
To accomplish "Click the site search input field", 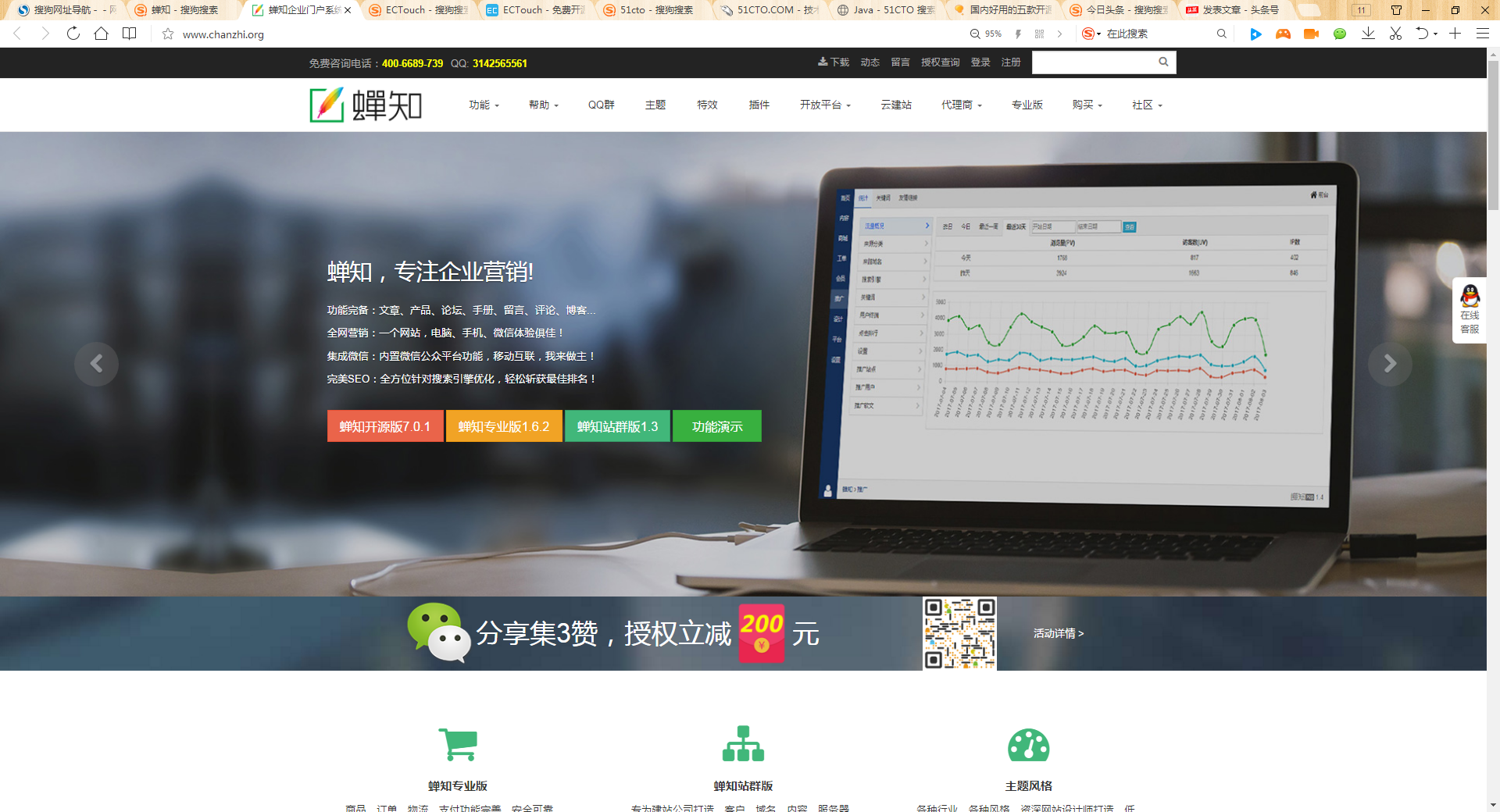I will click(1092, 62).
